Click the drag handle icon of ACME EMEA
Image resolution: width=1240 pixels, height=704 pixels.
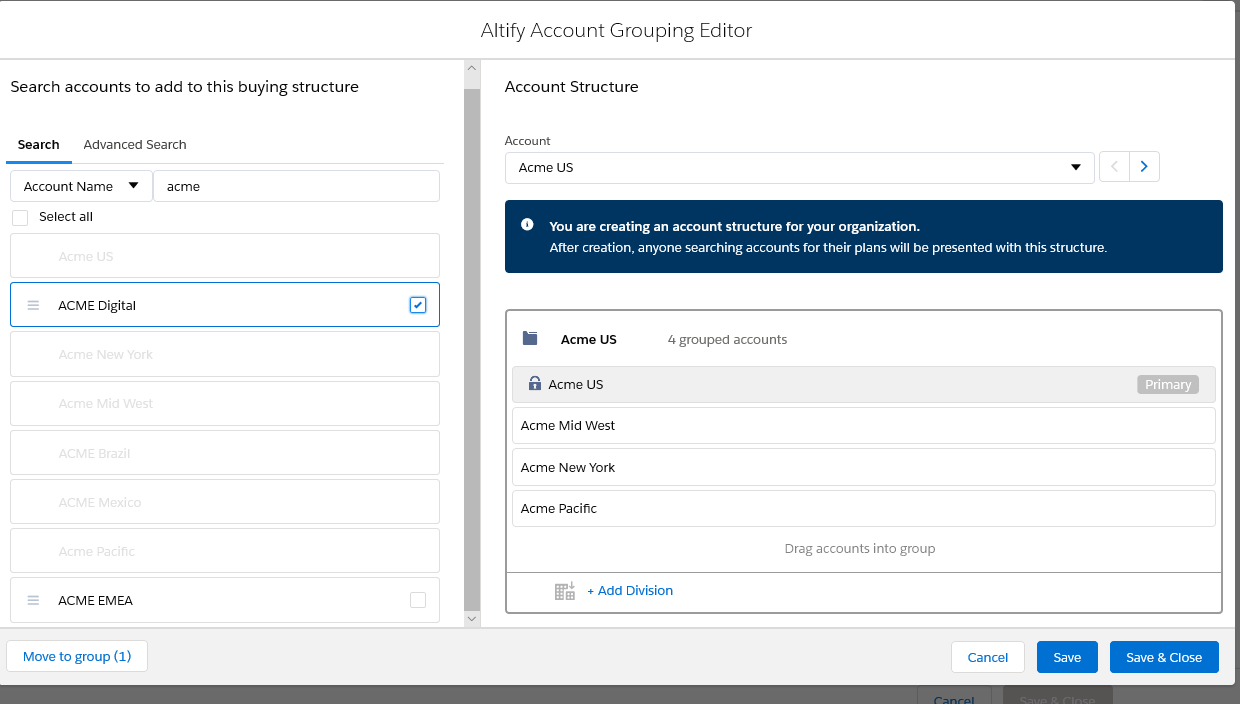tap(33, 600)
